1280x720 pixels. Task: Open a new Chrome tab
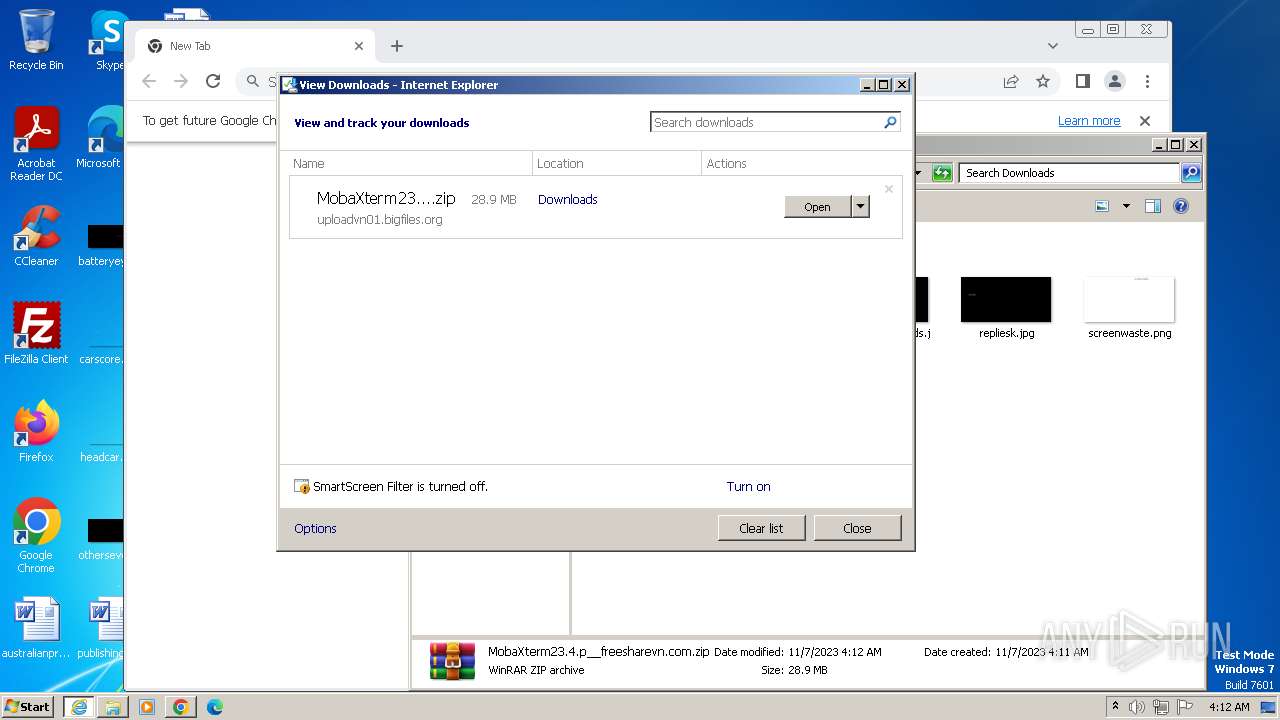tap(397, 46)
